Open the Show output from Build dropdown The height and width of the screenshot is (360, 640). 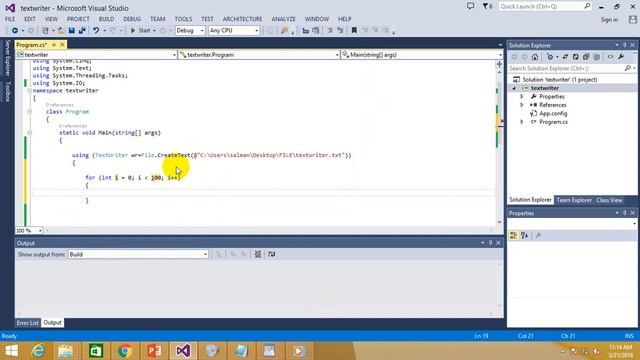click(x=138, y=254)
